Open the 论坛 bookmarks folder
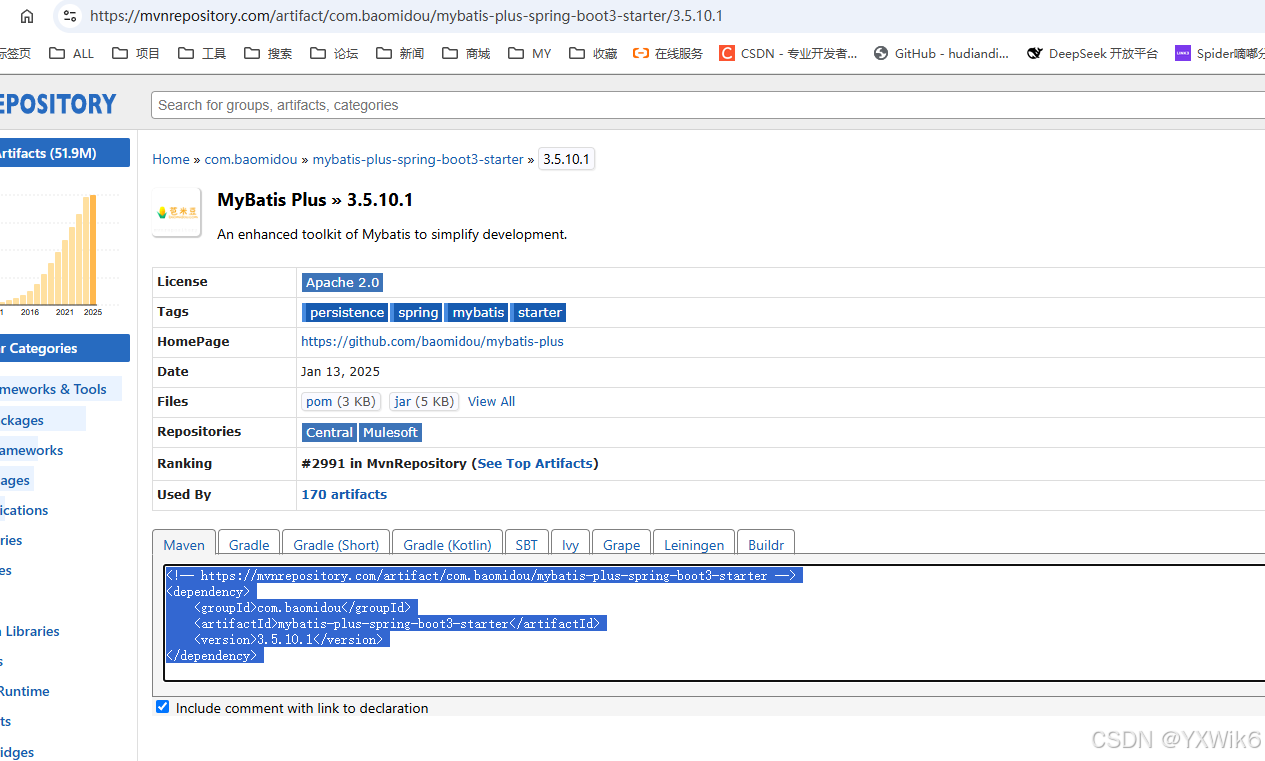The height and width of the screenshot is (761, 1265). pyautogui.click(x=334, y=54)
